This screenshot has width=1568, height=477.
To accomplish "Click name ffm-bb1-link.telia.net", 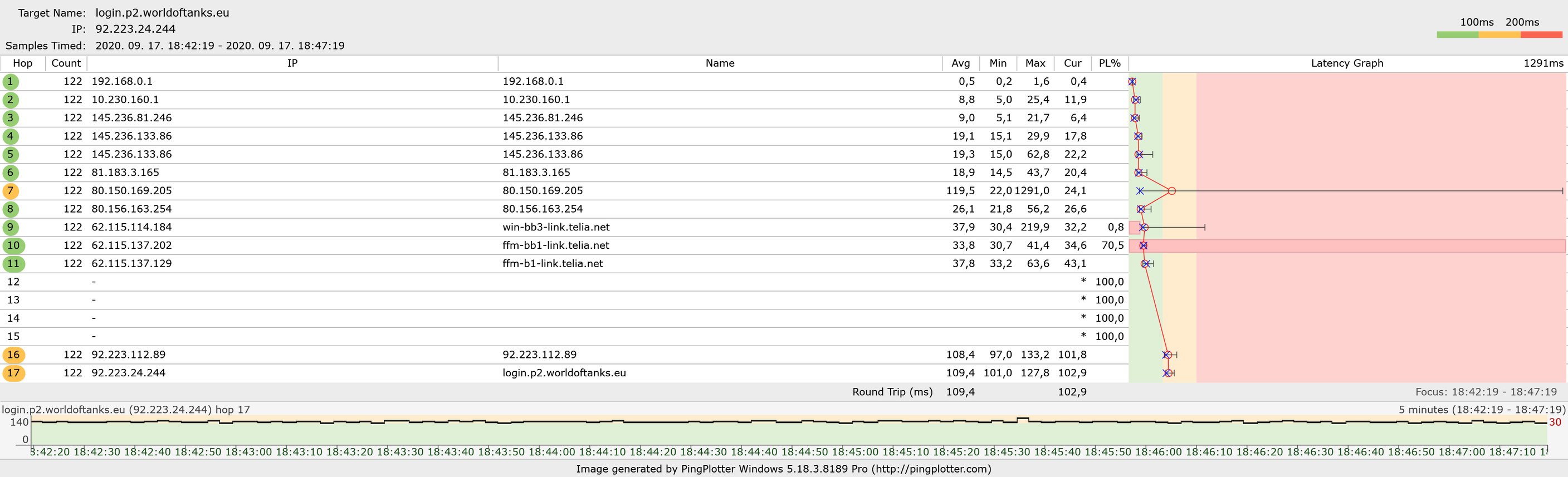I will click(x=556, y=246).
